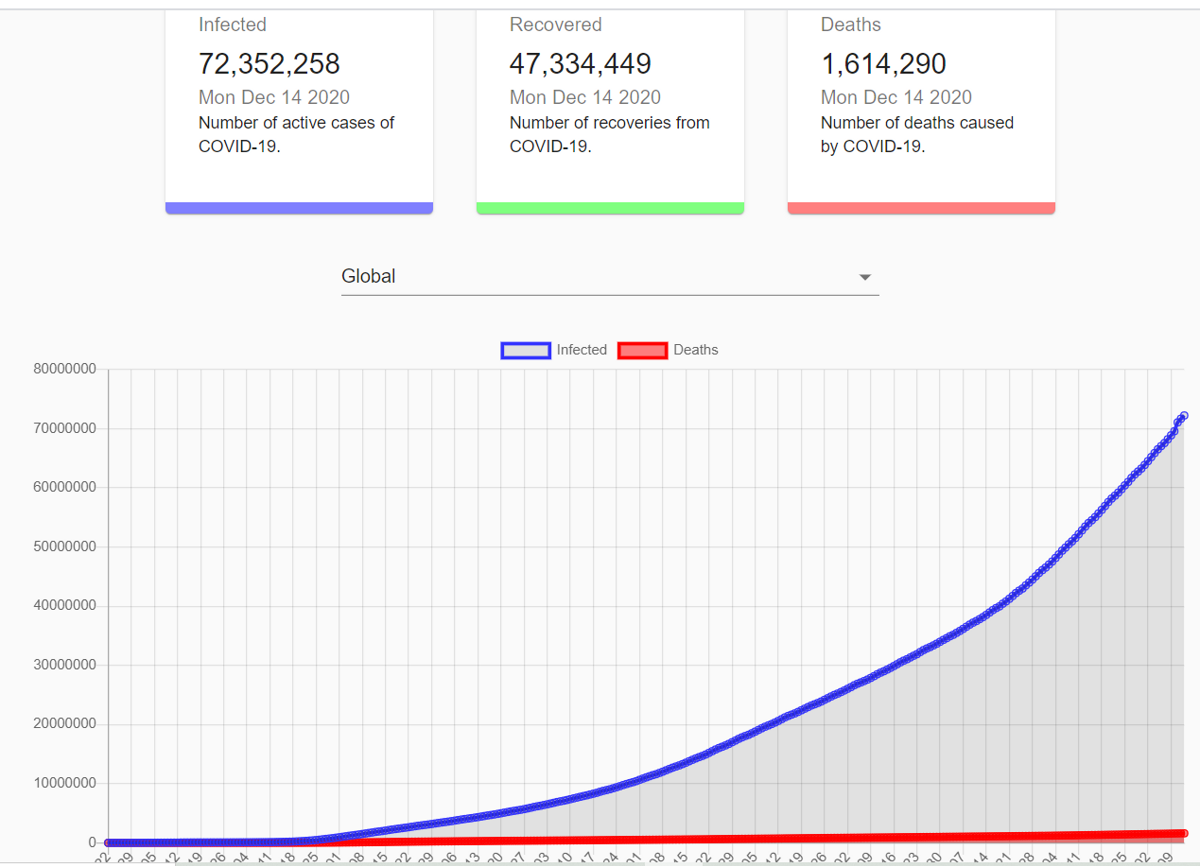Toggle the Deaths legend swatch

point(643,350)
